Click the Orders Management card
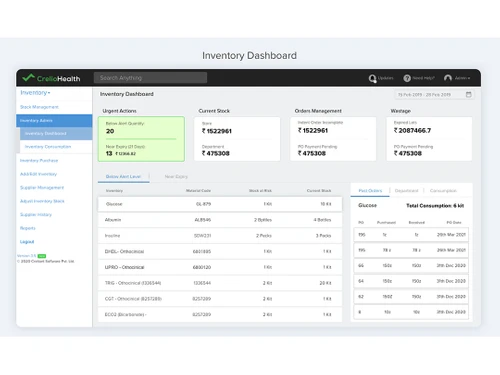500x375 pixels. pyautogui.click(x=333, y=139)
